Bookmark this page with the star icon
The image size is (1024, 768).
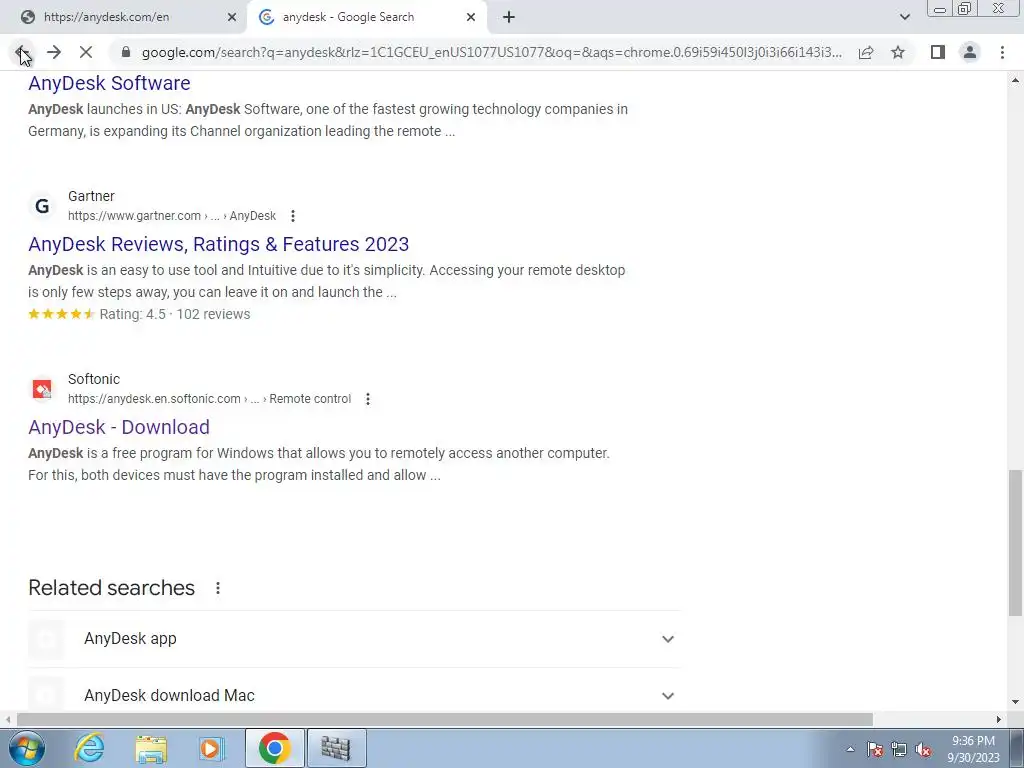pos(898,52)
